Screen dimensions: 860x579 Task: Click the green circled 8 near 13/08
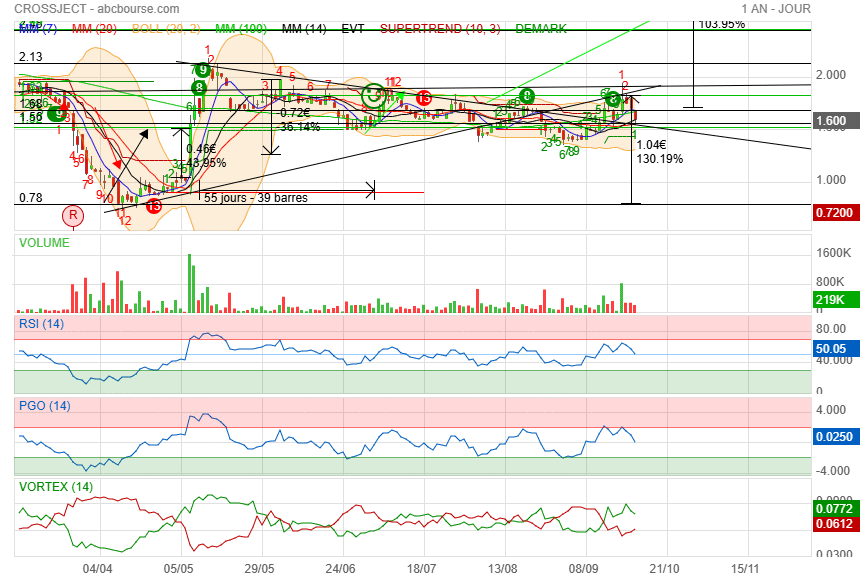tap(527, 96)
